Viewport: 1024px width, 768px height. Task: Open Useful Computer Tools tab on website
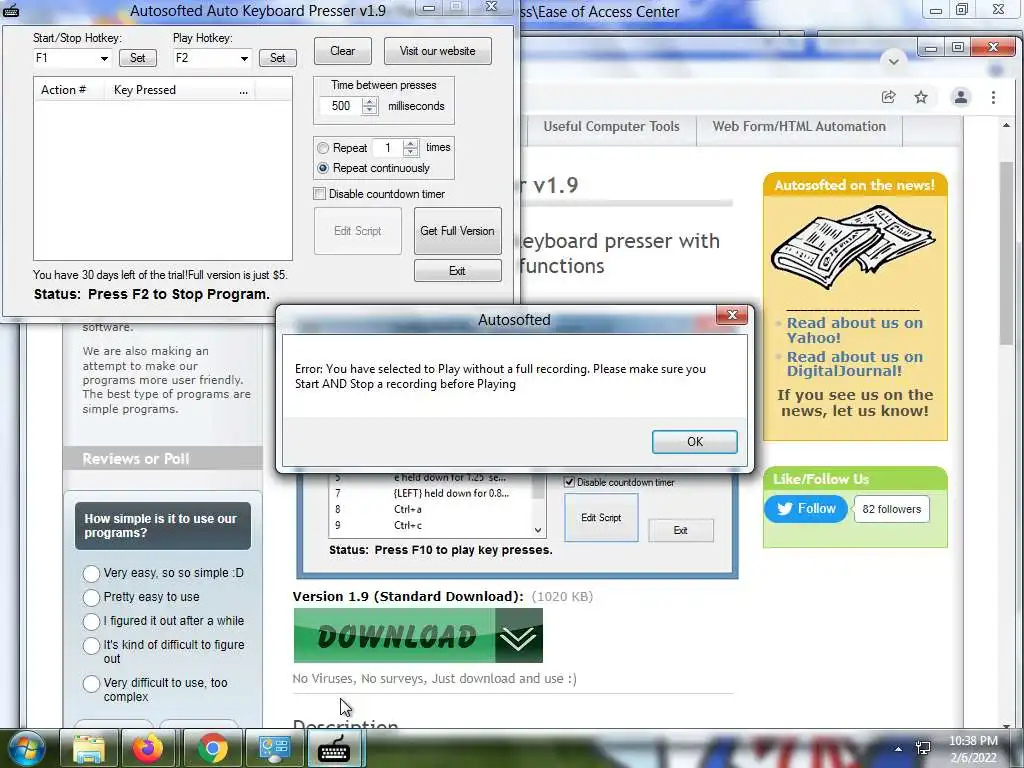(611, 127)
